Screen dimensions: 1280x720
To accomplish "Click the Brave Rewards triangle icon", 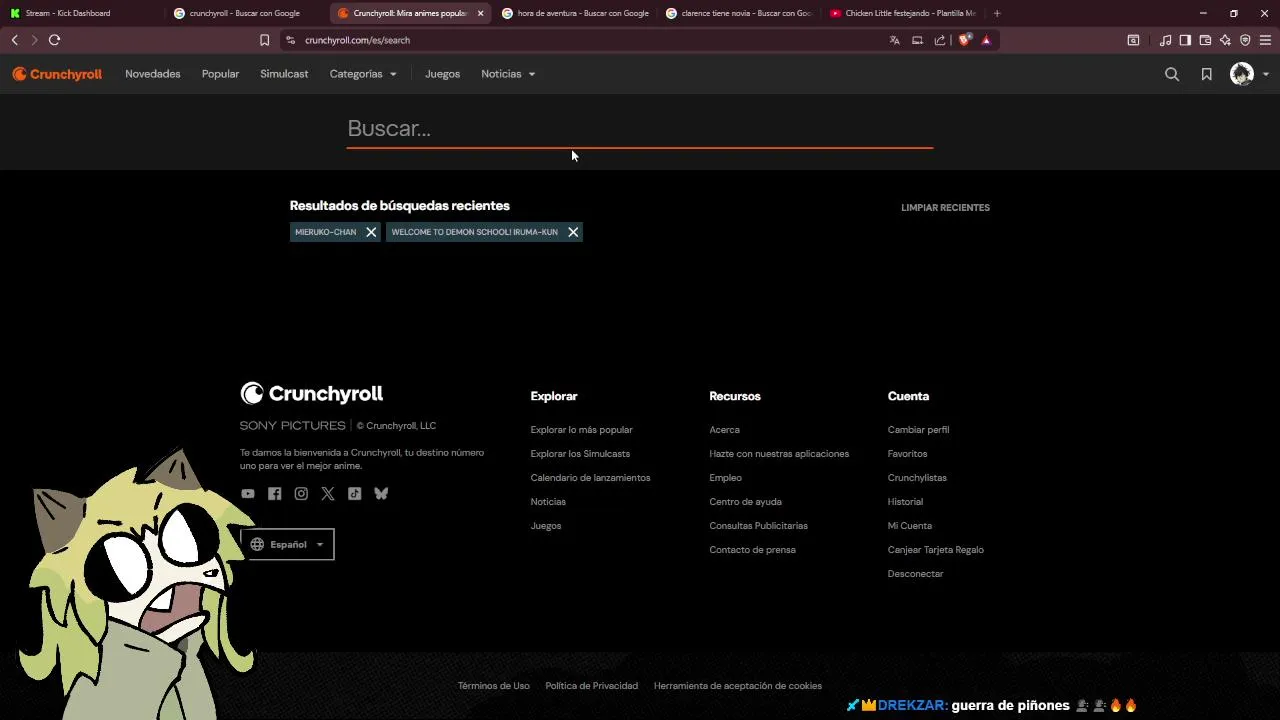I will click(986, 40).
